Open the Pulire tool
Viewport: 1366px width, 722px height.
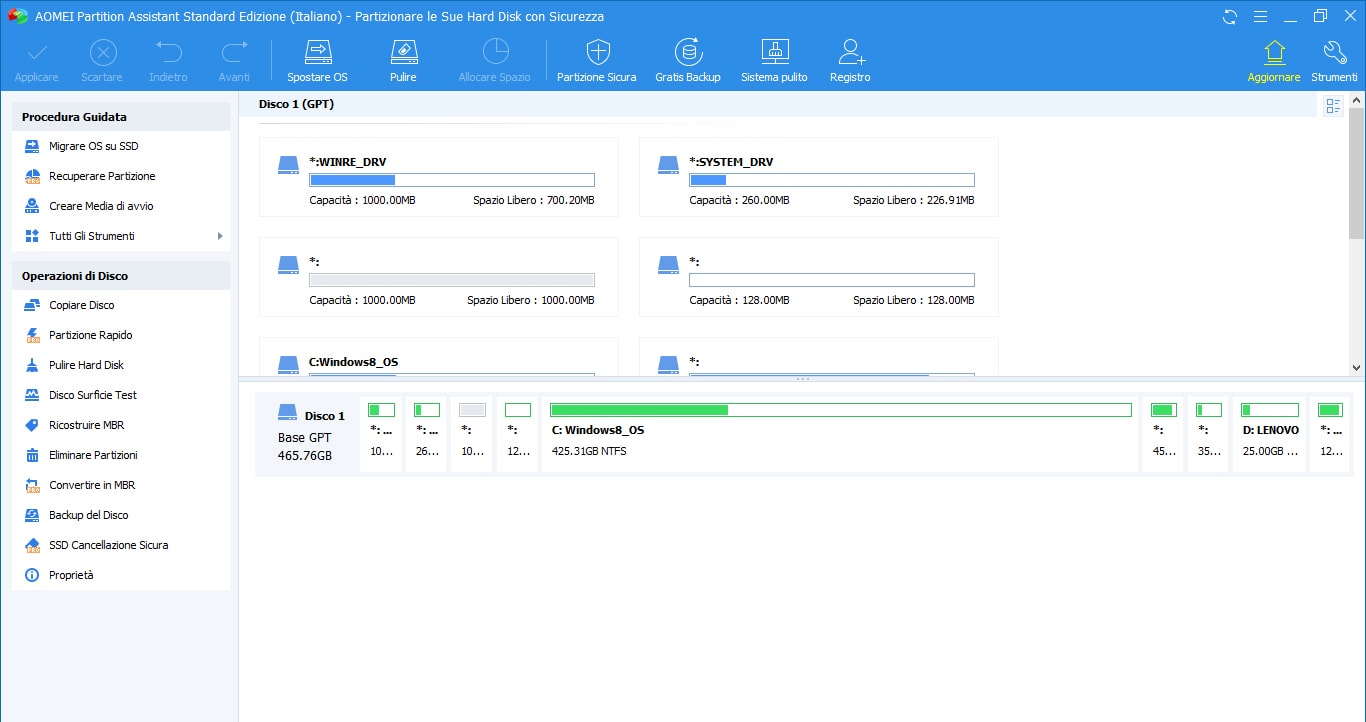pos(403,58)
